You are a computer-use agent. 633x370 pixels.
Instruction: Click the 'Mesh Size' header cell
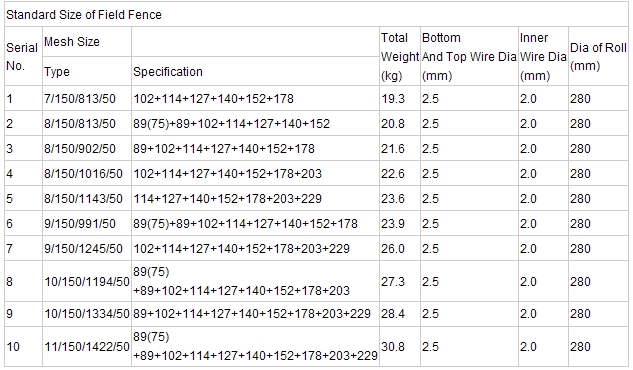[x=72, y=42]
